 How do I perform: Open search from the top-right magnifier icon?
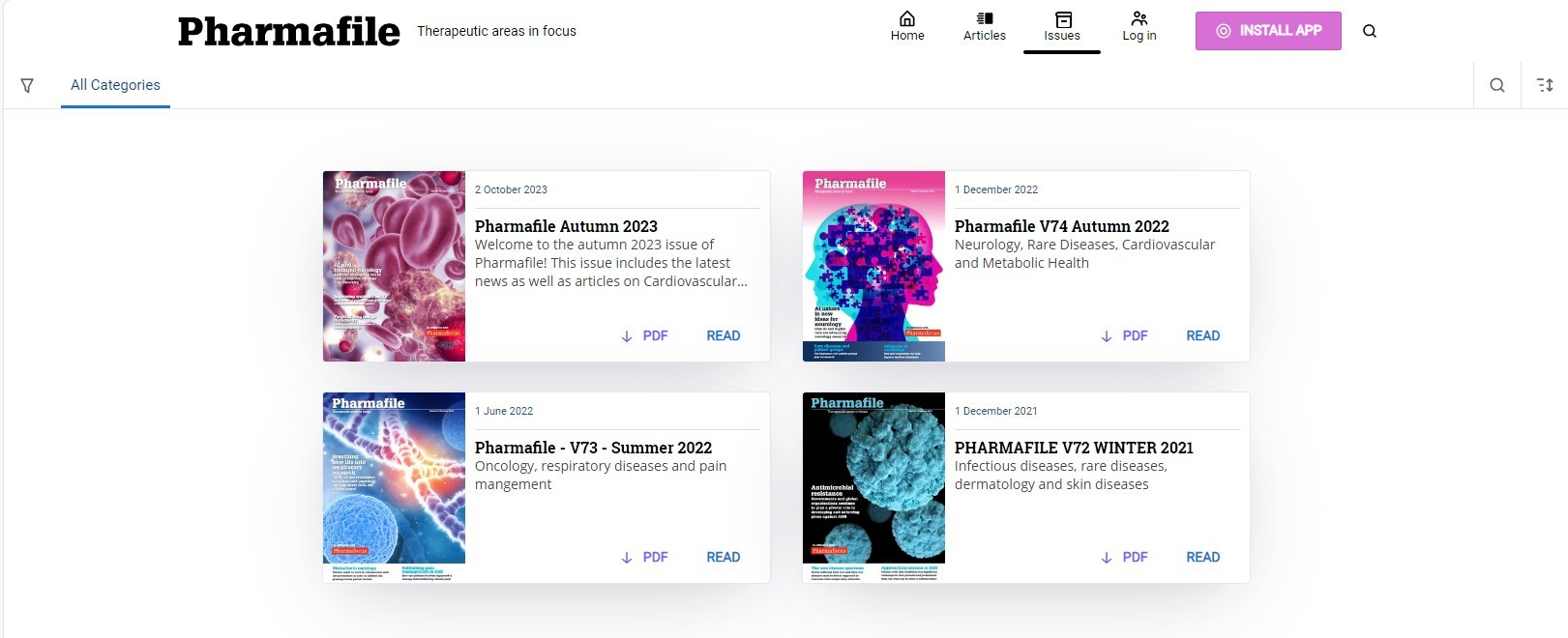coord(1370,30)
